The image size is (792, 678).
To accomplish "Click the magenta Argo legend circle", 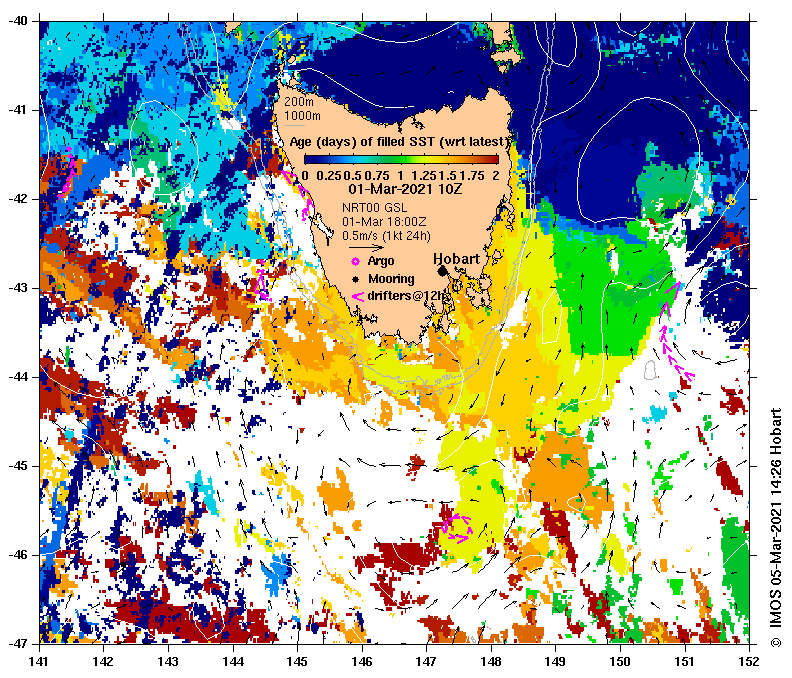I will coord(355,262).
